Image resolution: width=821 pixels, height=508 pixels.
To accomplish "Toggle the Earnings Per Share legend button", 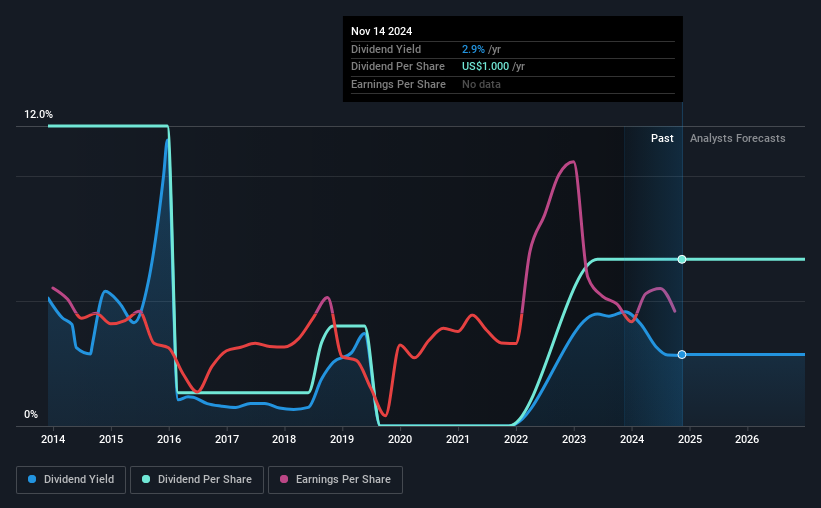I will [x=335, y=480].
